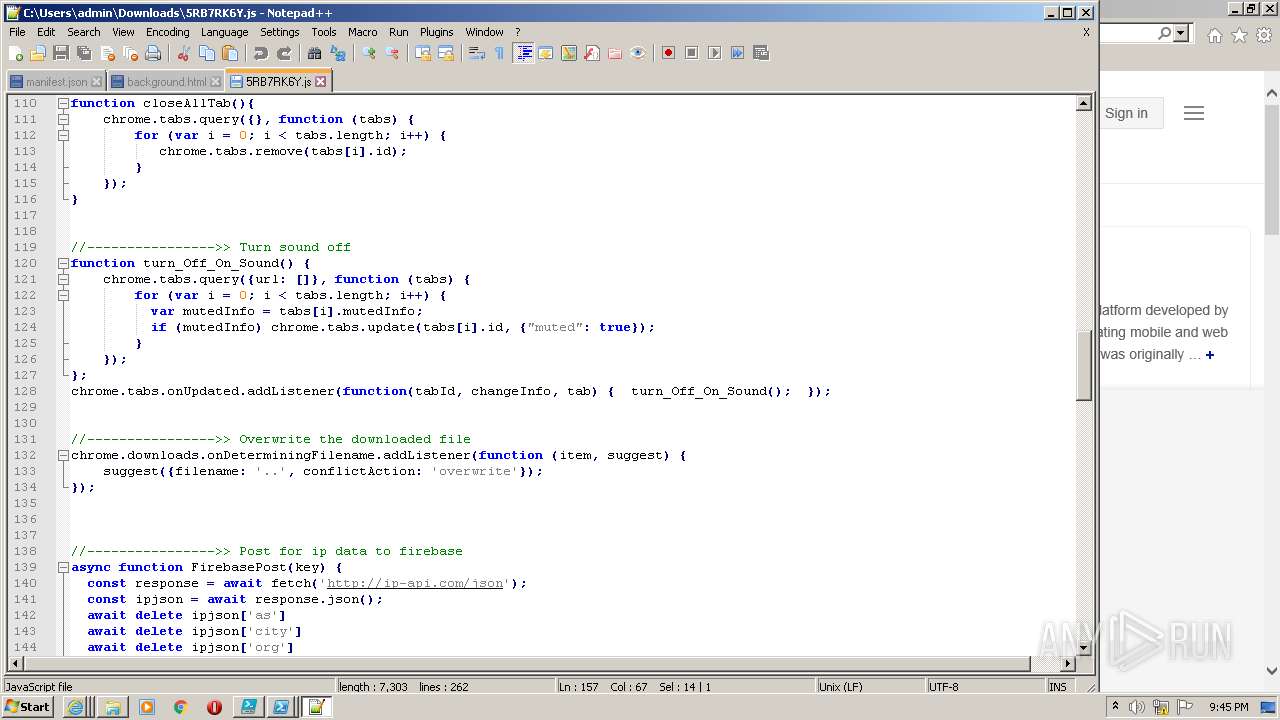Screen dimensions: 1280x720
Task: Click Sign in in the browser window
Action: tap(1126, 113)
